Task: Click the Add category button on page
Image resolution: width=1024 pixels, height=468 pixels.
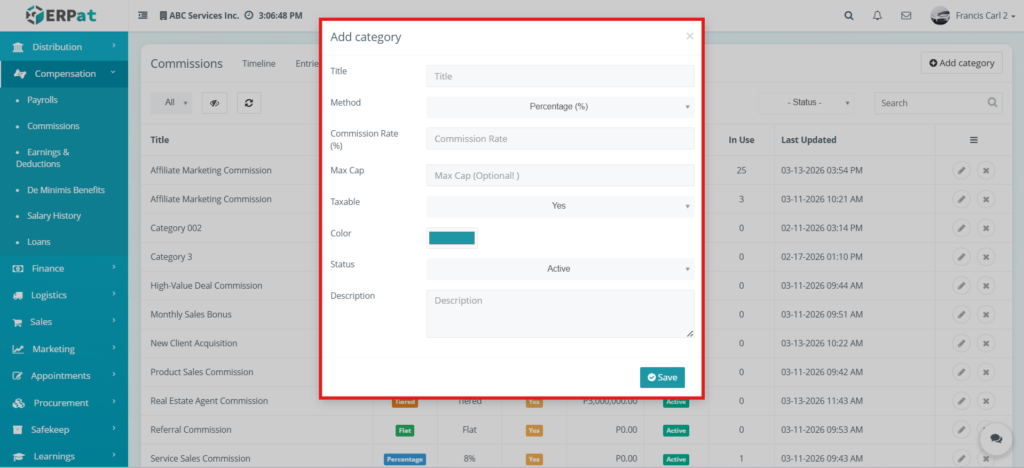Action: tap(961, 63)
